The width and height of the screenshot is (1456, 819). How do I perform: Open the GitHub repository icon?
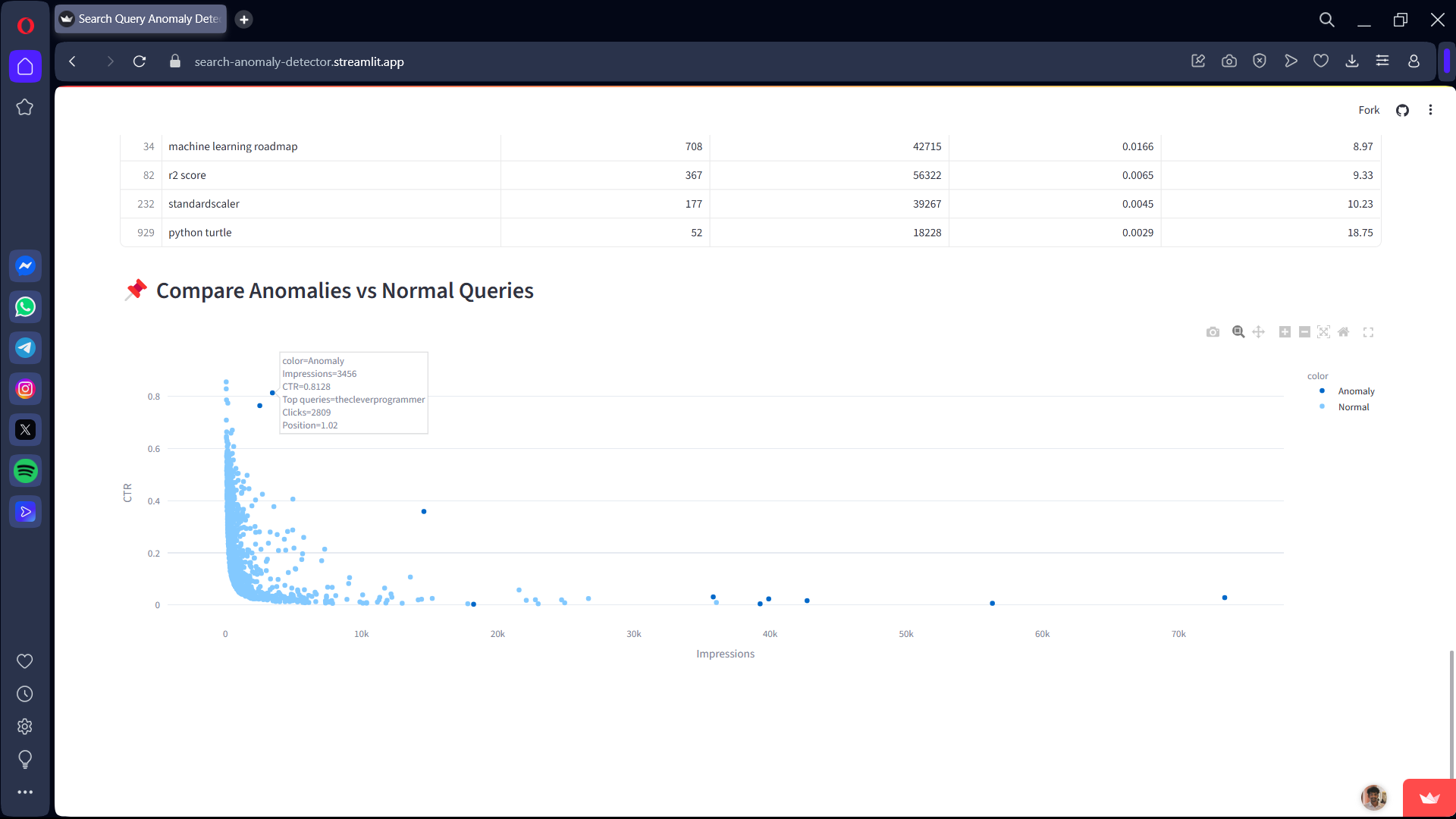(x=1403, y=111)
